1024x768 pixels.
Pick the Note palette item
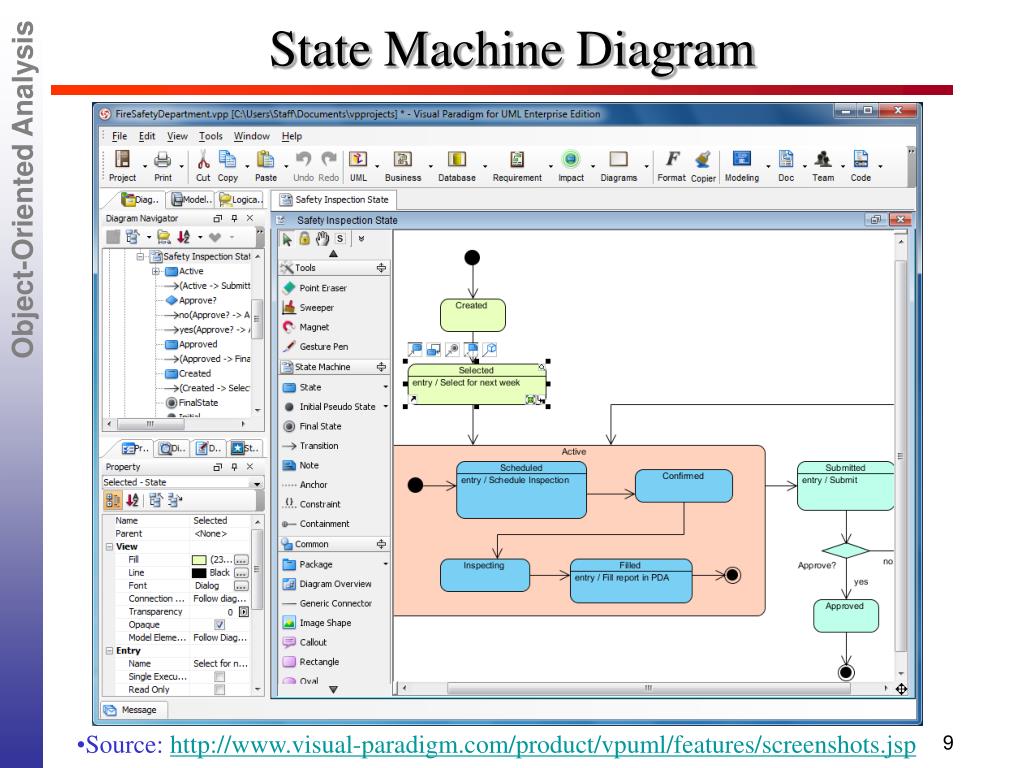point(301,466)
